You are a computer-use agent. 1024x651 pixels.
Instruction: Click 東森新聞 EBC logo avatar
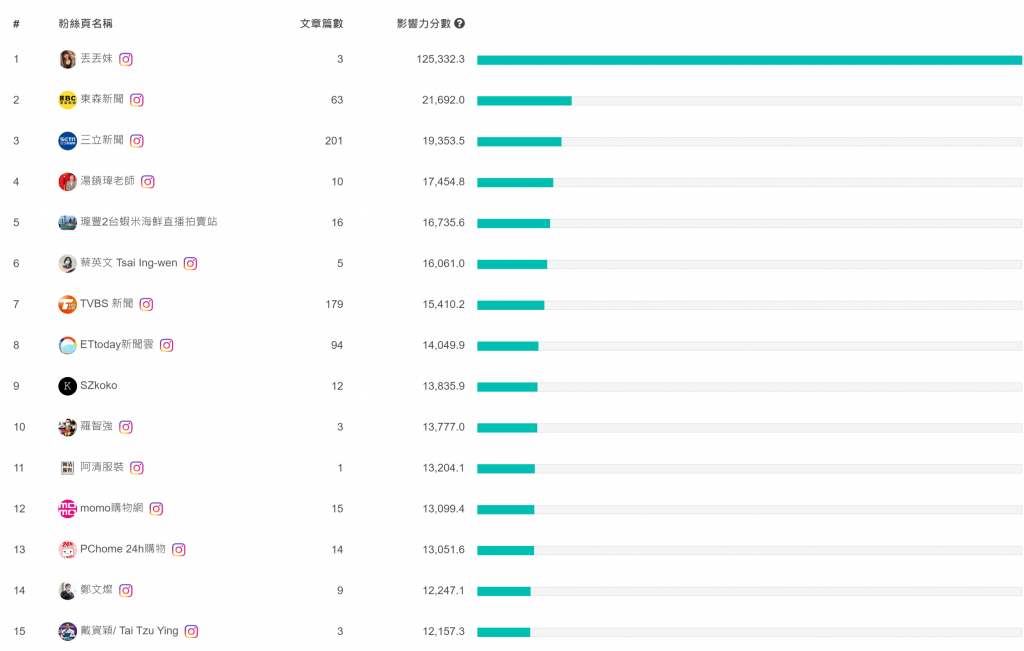[67, 100]
